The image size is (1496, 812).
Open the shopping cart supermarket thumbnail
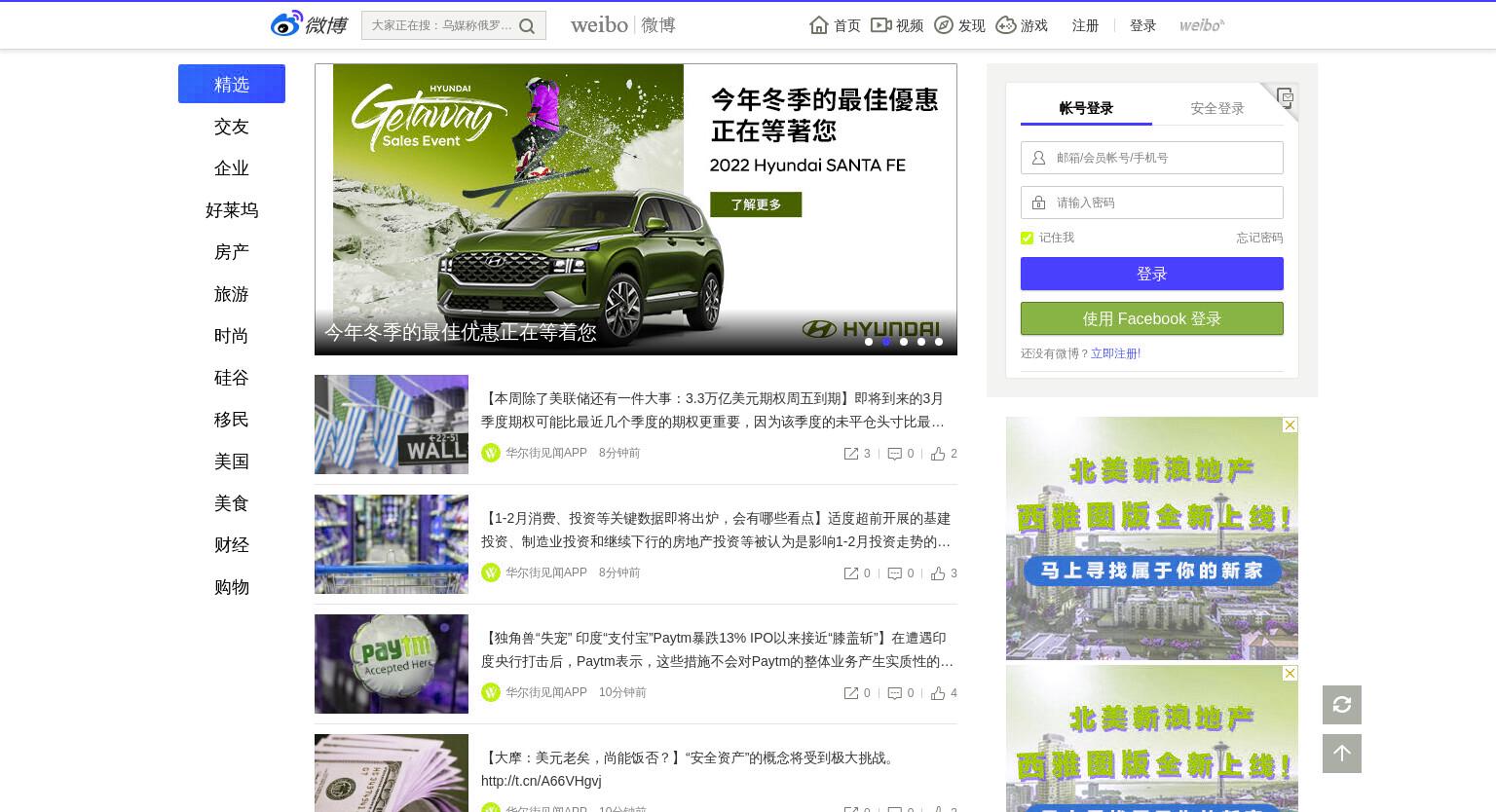point(392,544)
